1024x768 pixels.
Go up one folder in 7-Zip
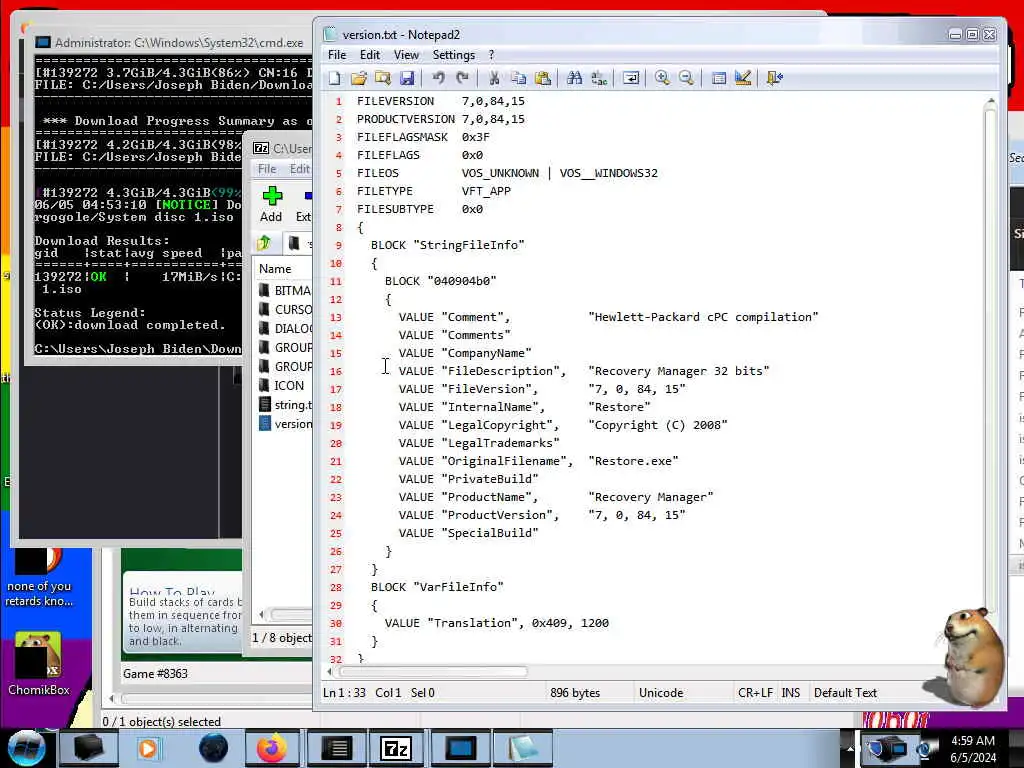coord(264,244)
